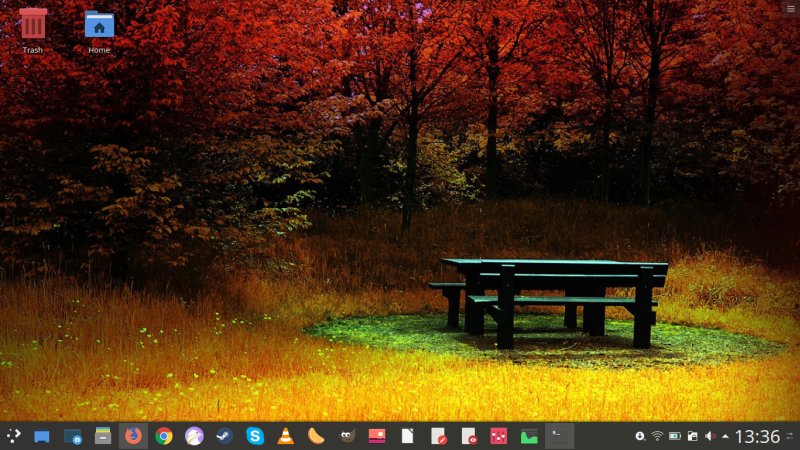Open Skype from the taskbar
800x450 pixels.
coord(255,436)
